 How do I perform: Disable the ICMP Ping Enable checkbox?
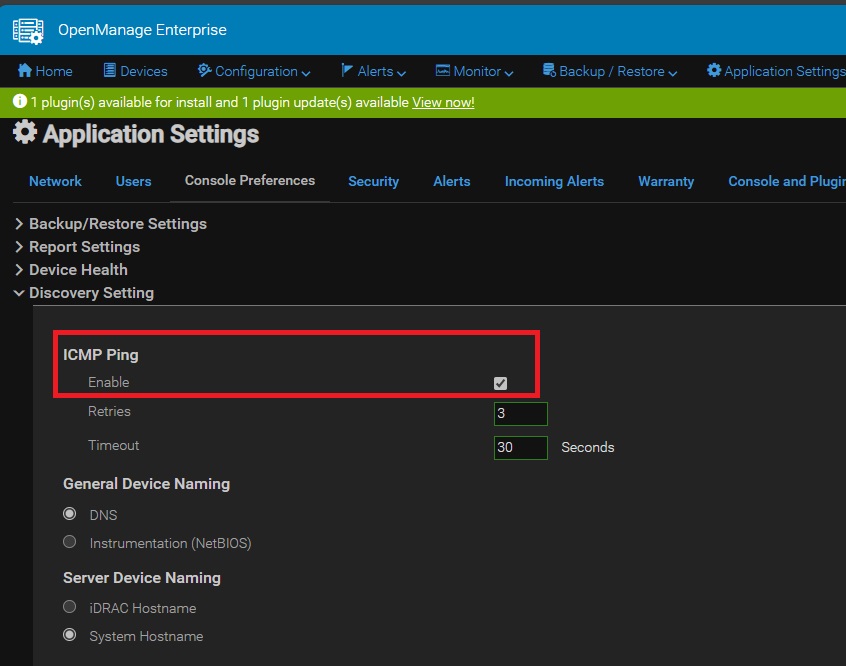click(499, 382)
